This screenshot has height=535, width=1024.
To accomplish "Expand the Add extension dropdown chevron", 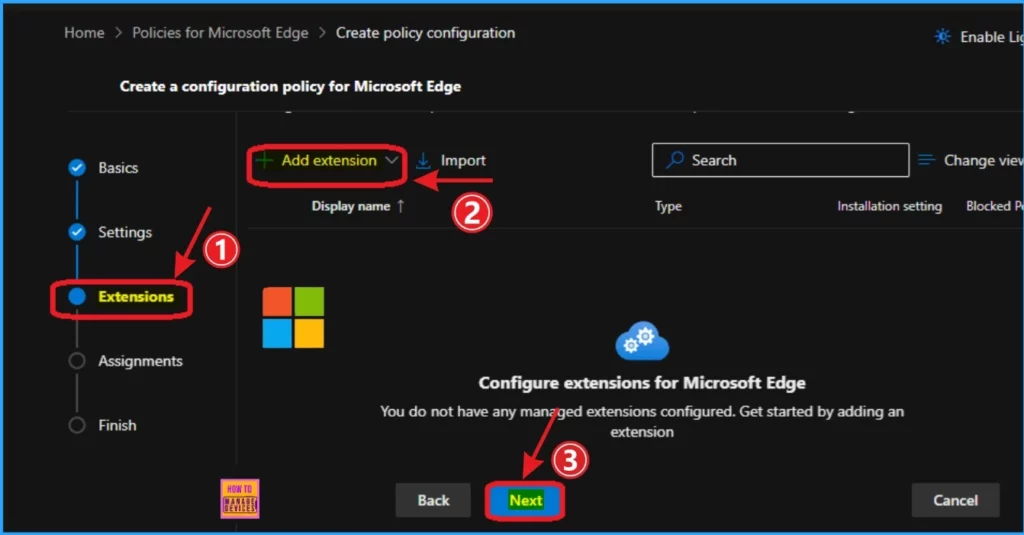I will click(x=391, y=161).
